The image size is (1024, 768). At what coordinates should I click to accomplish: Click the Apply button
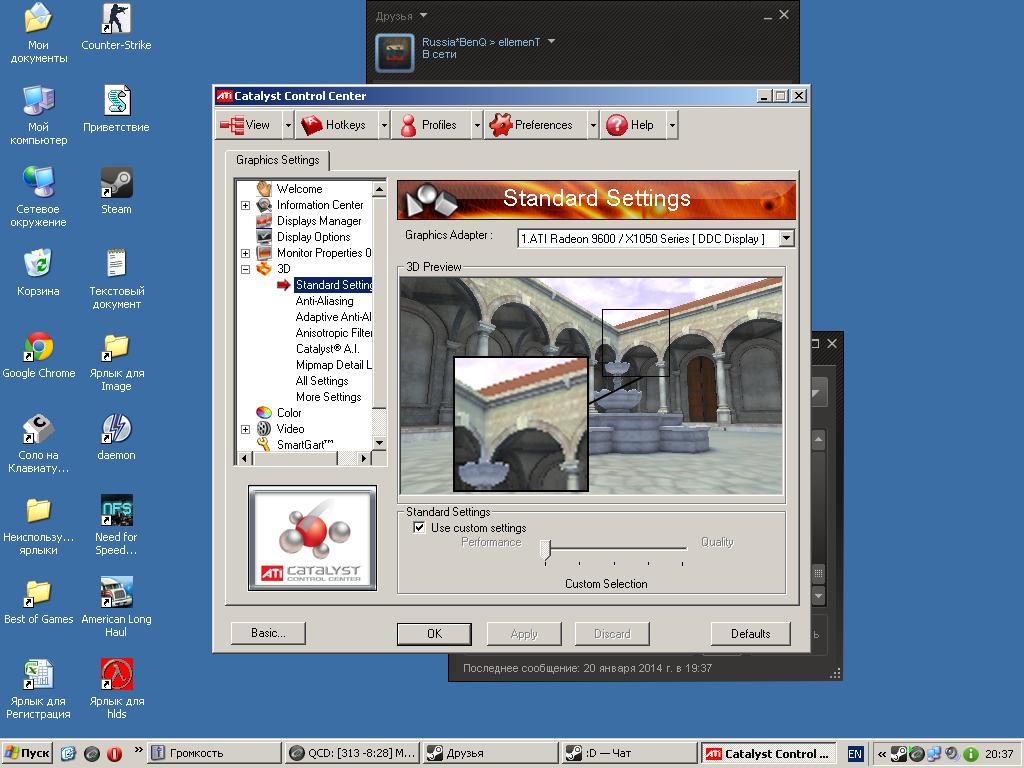click(x=524, y=633)
